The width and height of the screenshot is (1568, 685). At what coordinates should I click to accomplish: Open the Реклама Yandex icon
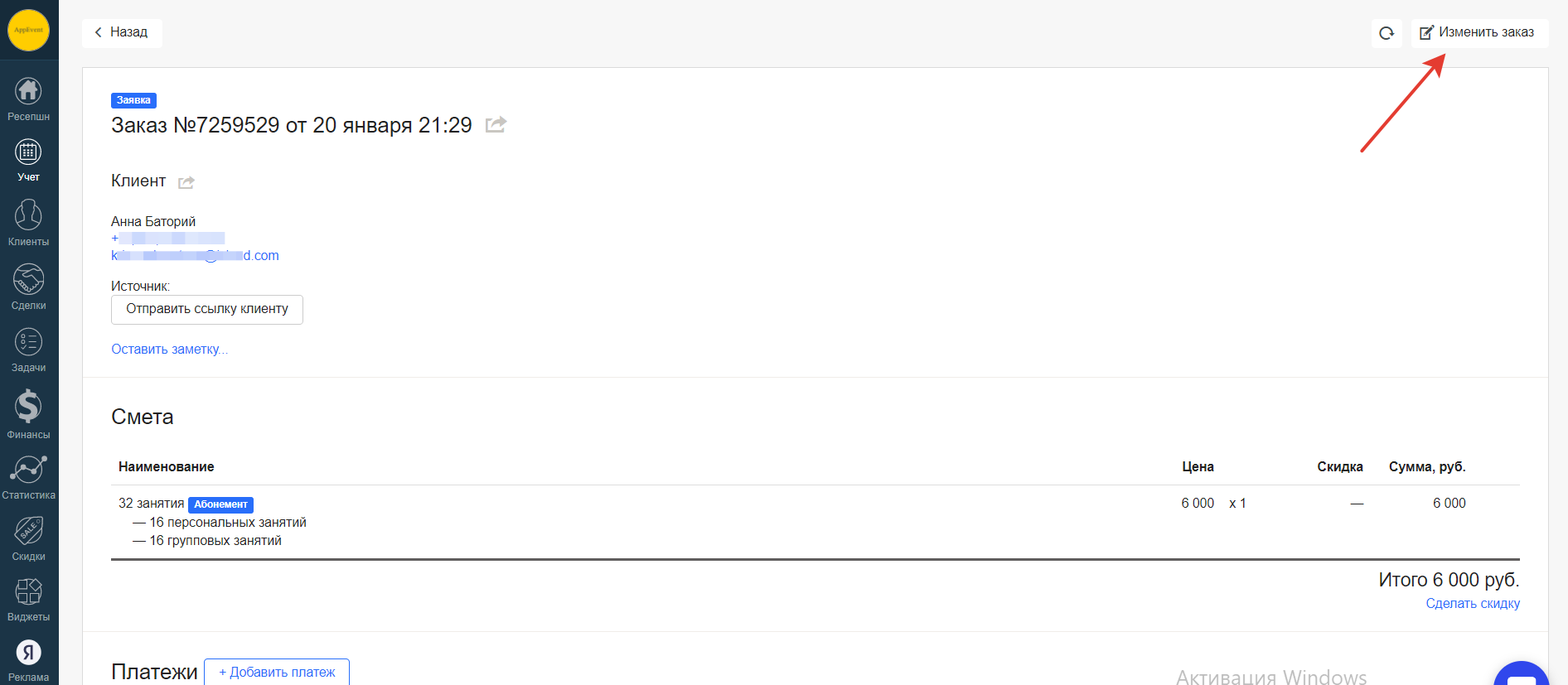pyautogui.click(x=28, y=659)
